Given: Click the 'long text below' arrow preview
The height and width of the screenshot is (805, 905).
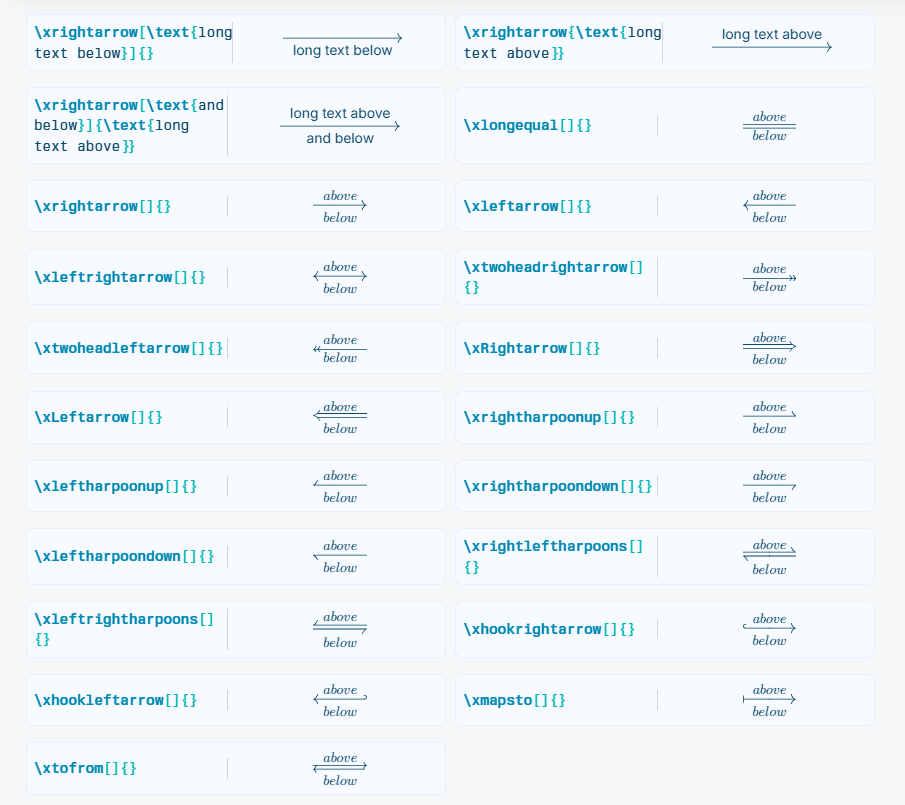Looking at the screenshot, I should click(x=342, y=43).
